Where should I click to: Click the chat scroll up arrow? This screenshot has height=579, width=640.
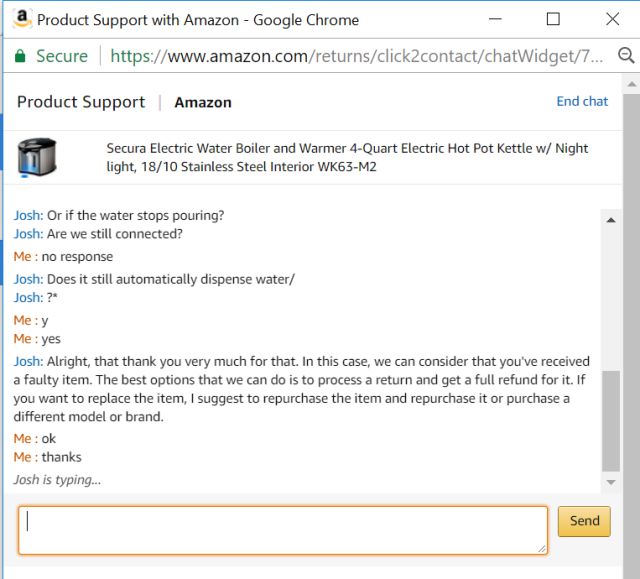(611, 219)
